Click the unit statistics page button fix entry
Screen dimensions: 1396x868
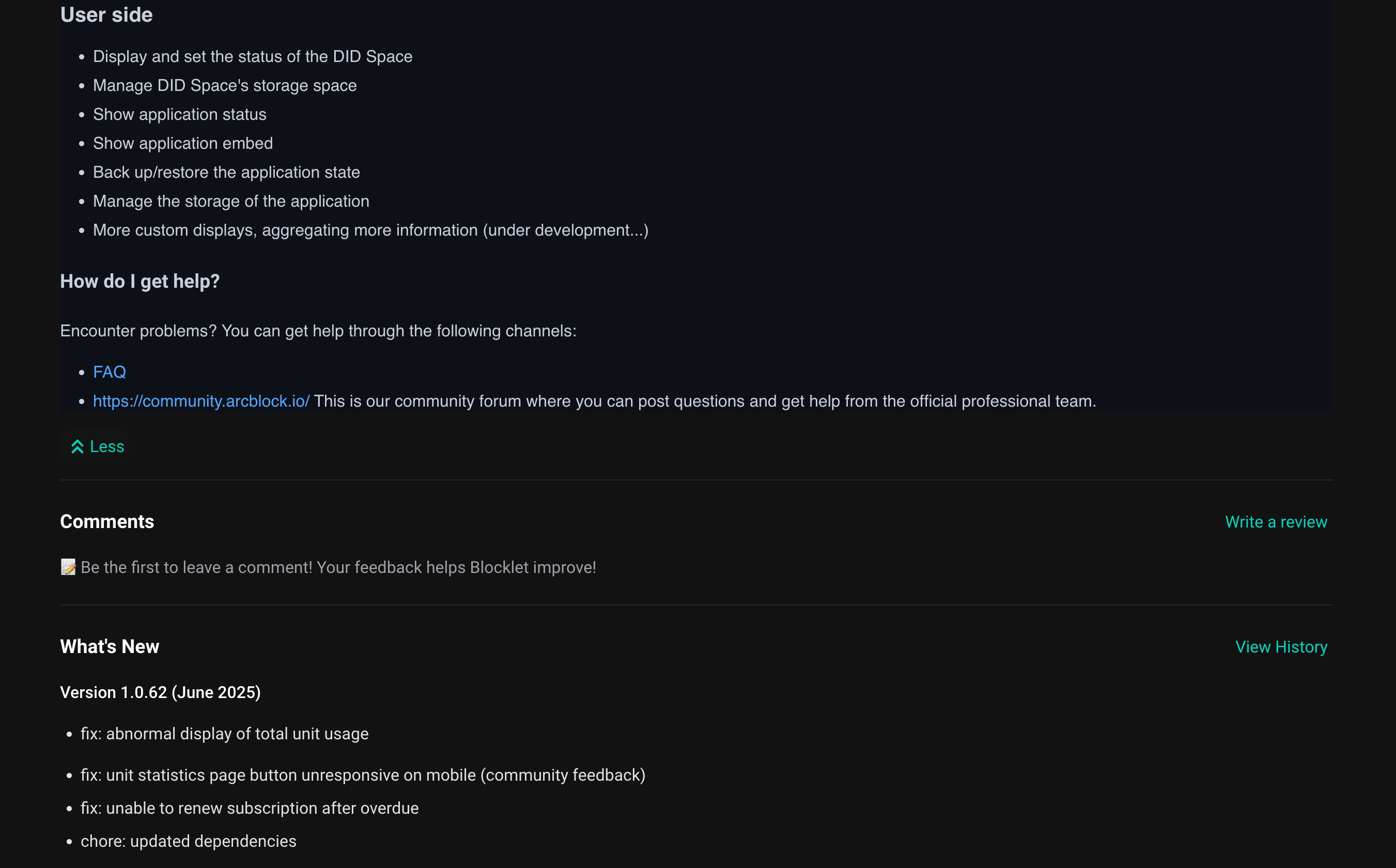click(x=363, y=775)
